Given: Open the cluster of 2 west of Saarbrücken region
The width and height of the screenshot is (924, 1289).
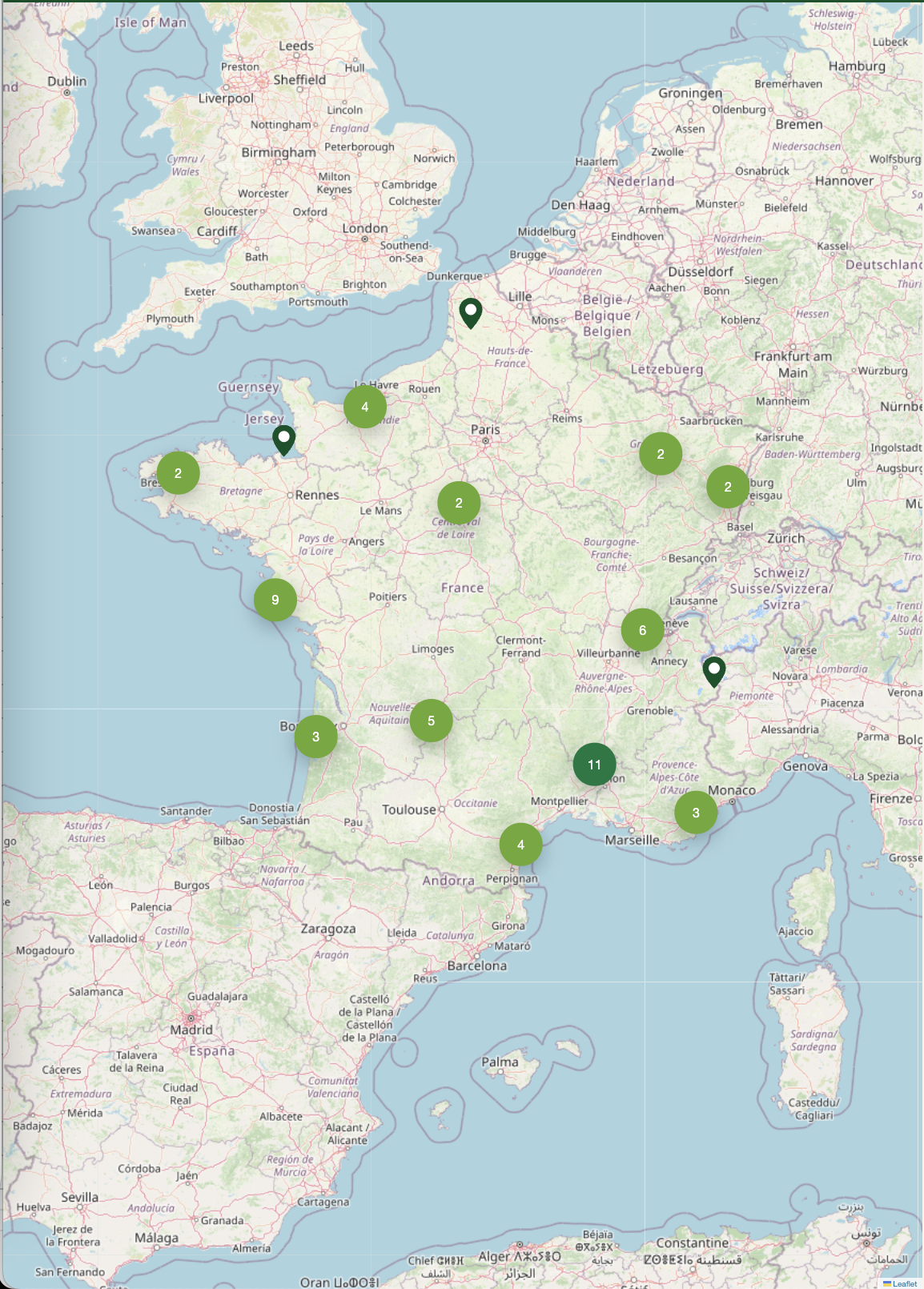Looking at the screenshot, I should click(660, 454).
